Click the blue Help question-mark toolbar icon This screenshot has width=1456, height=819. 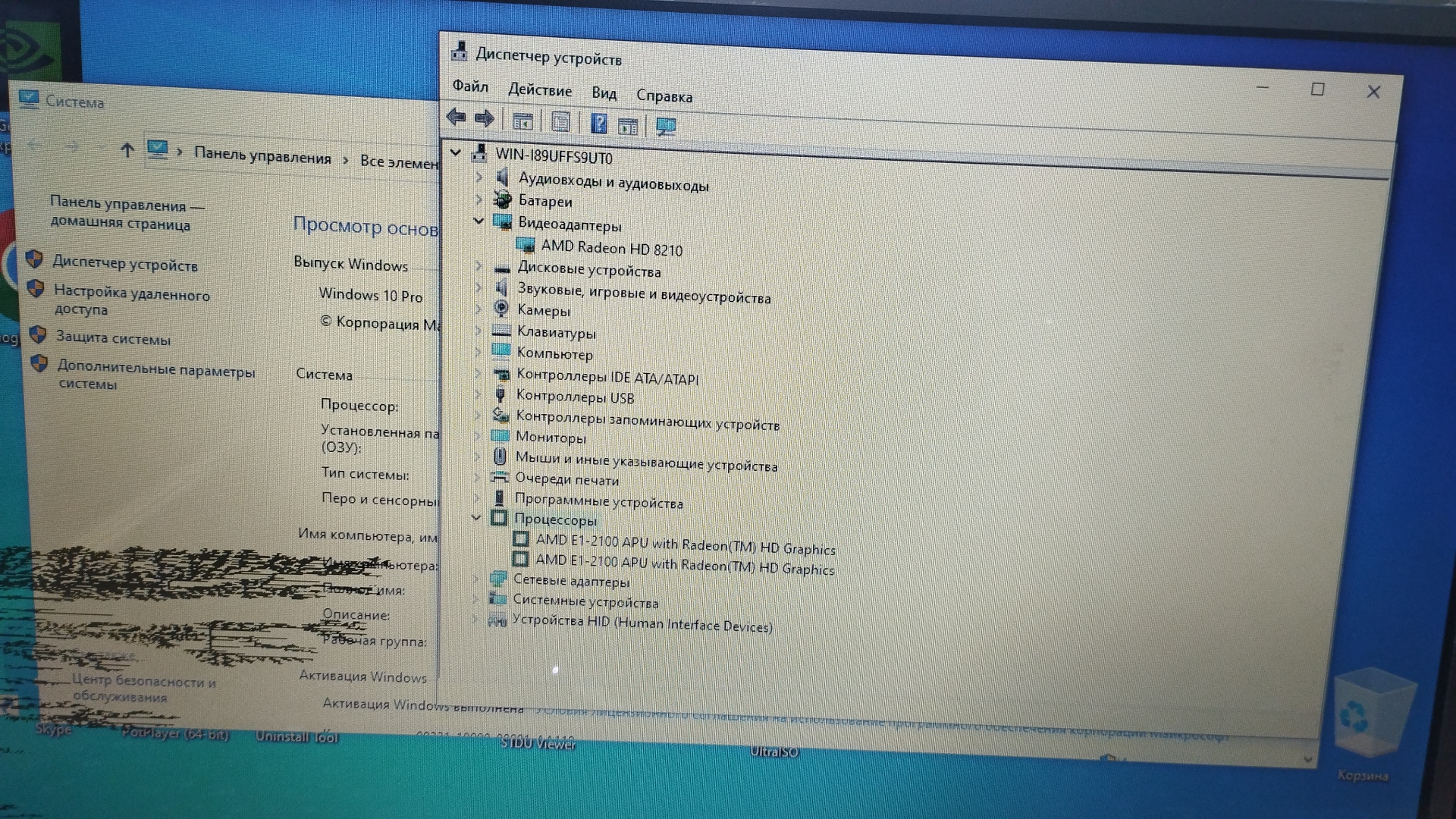click(598, 123)
